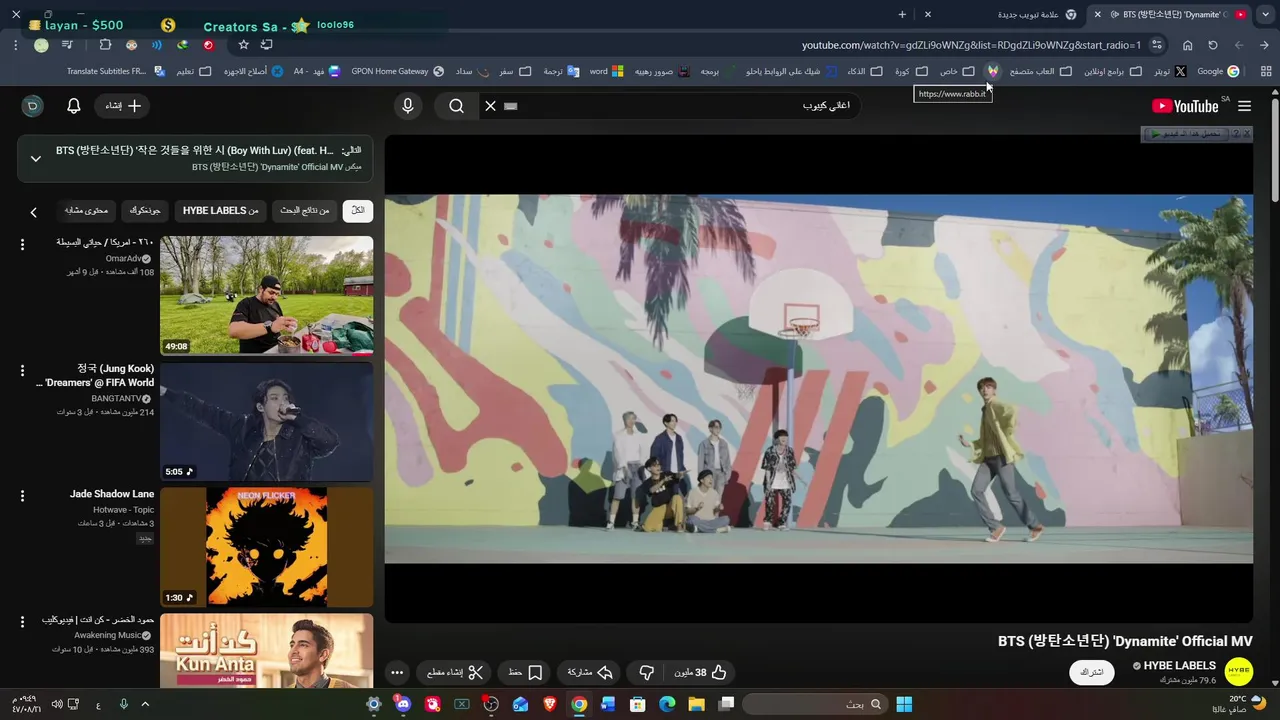1280x720 pixels.
Task: Save the video with حفظ button
Action: click(x=525, y=673)
